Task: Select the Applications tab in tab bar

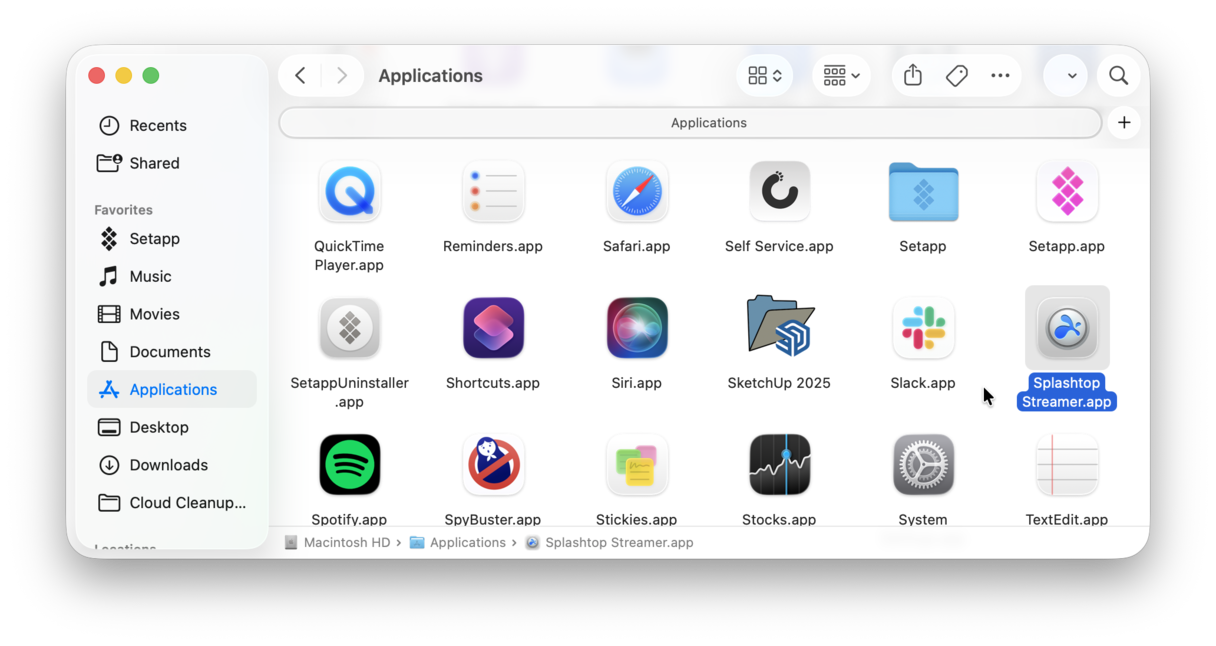Action: coord(690,123)
